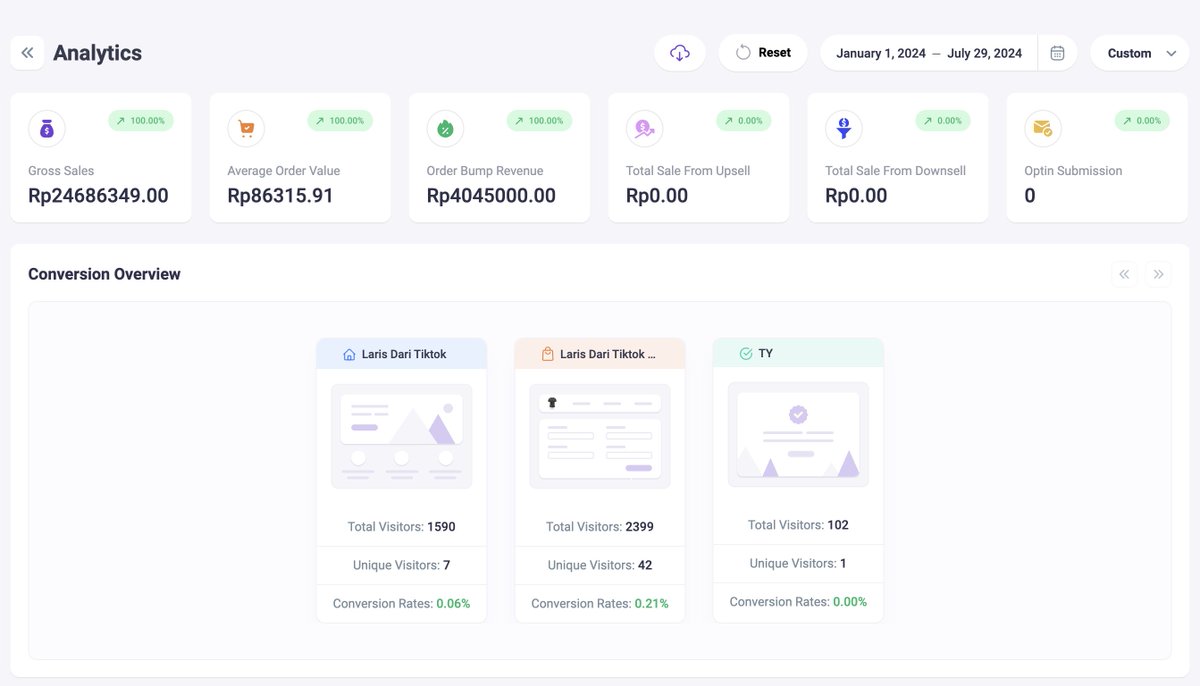Click the Optin Submission label
Viewport: 1200px width, 686px height.
[1073, 171]
